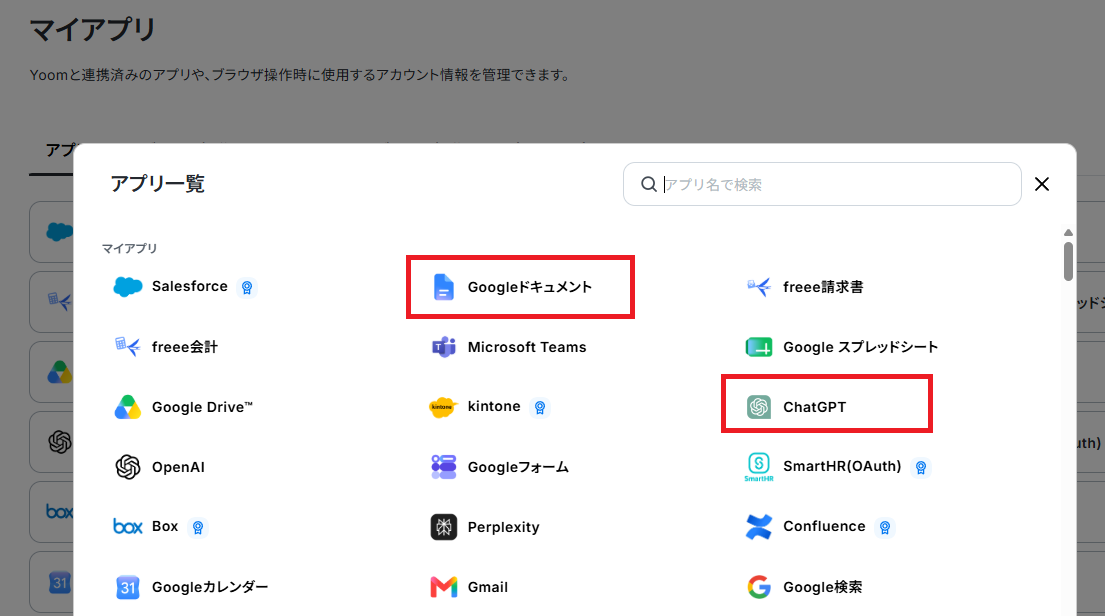Click the Google スプレッドシート icon
This screenshot has height=616, width=1105.
click(759, 347)
